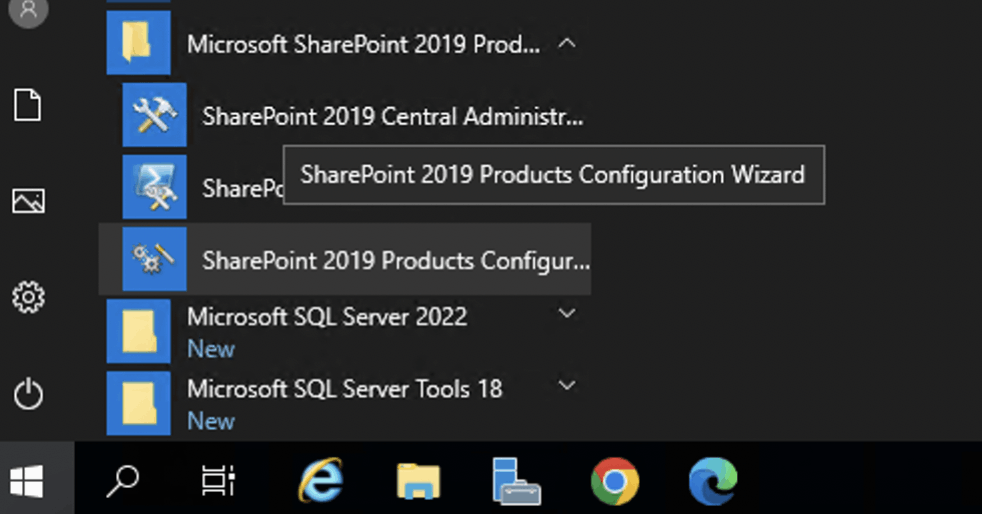
Task: Collapse Microsoft SharePoint 2019 Products folder chevron
Action: click(567, 44)
